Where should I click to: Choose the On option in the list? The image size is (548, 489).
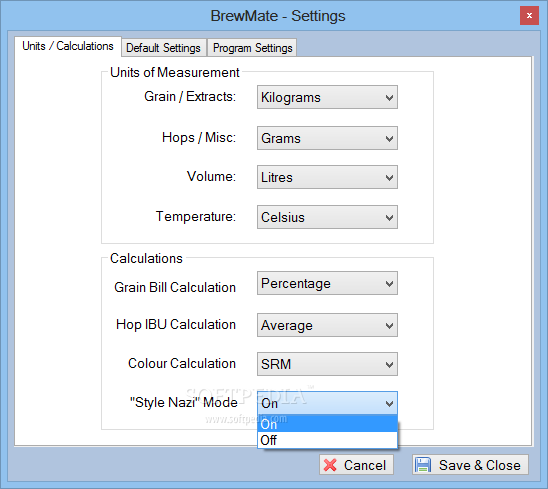327,424
